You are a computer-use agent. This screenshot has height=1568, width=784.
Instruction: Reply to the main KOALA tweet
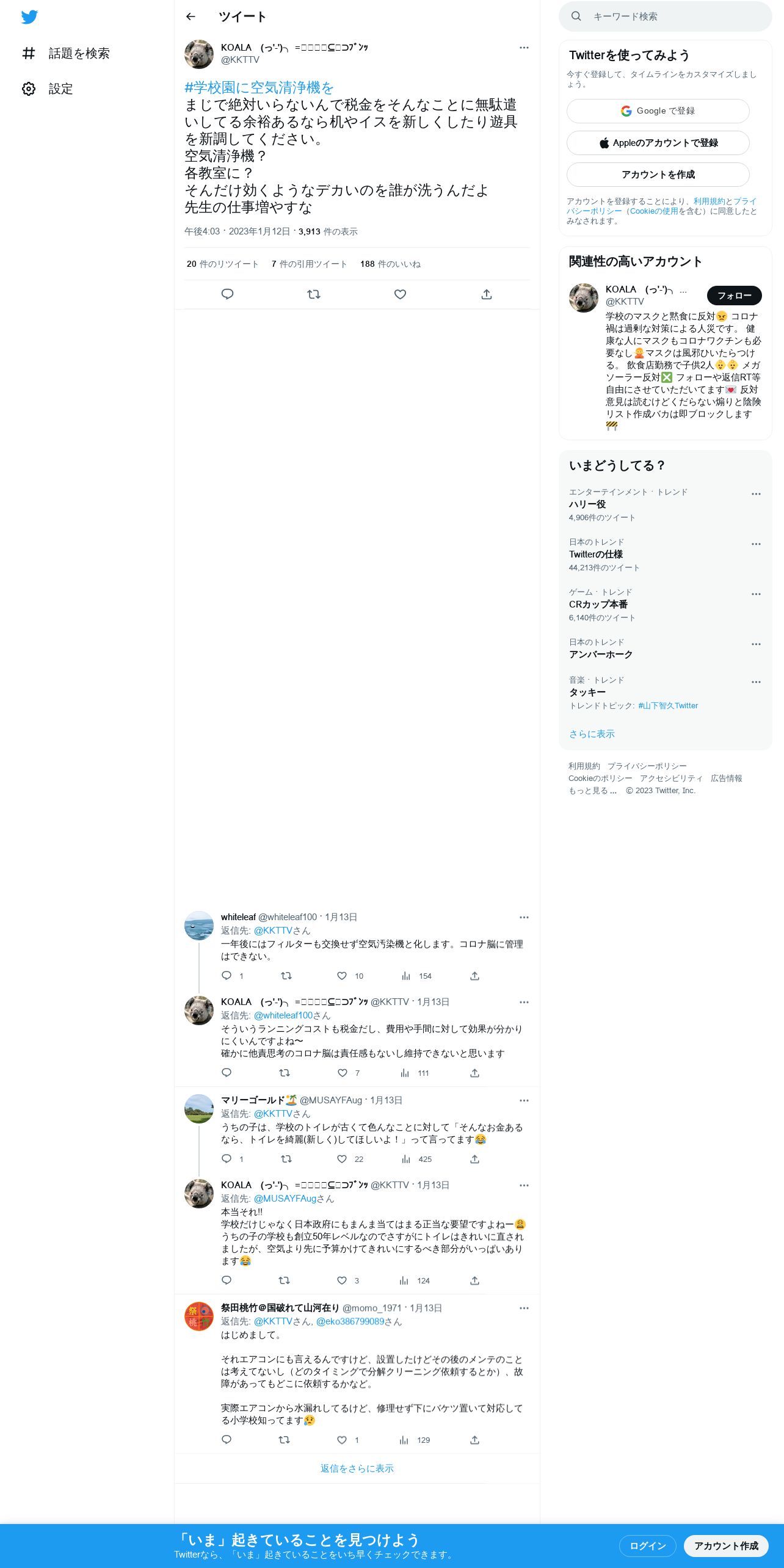coord(227,294)
